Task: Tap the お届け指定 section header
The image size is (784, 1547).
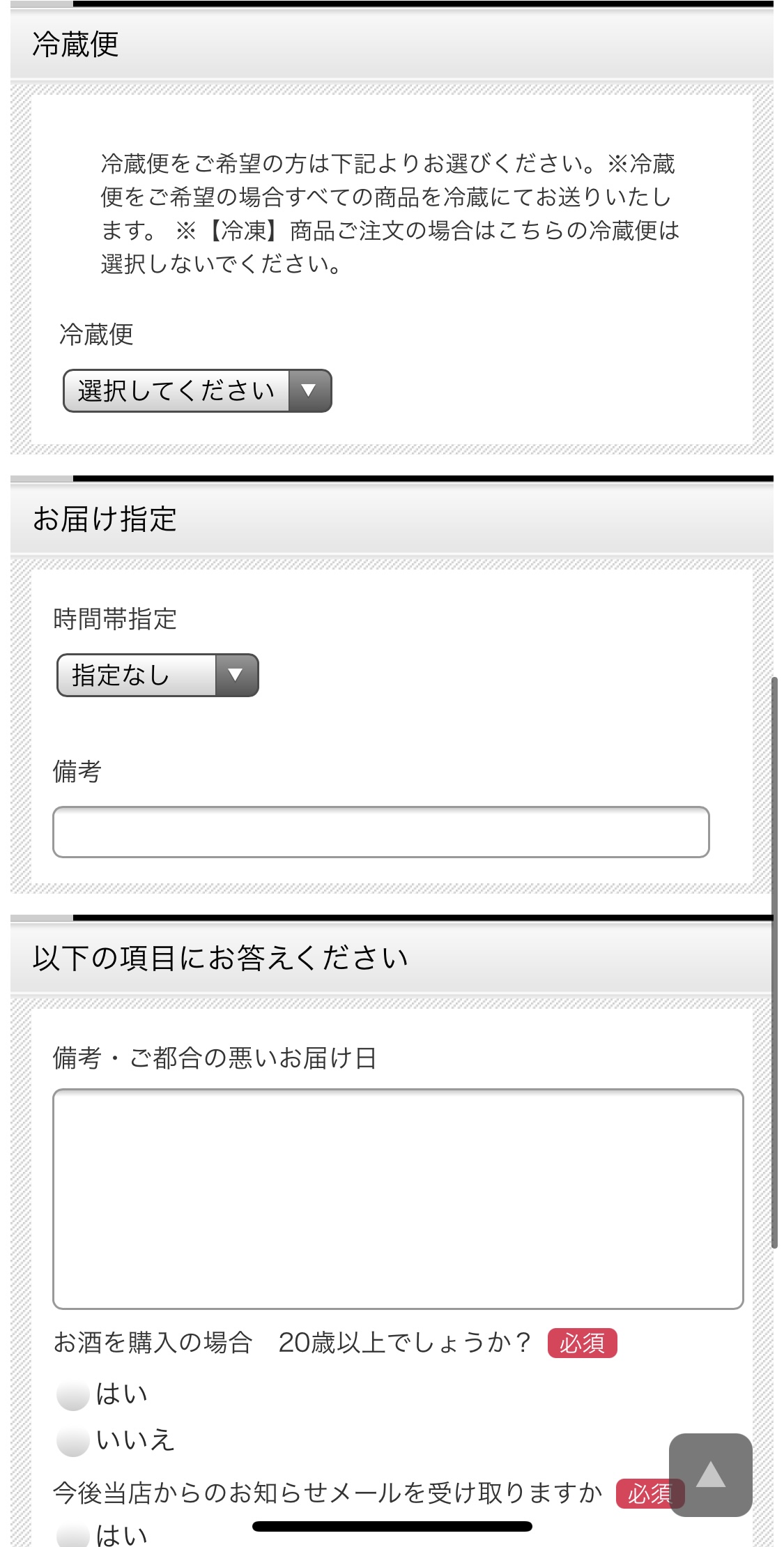Action: coord(392,519)
